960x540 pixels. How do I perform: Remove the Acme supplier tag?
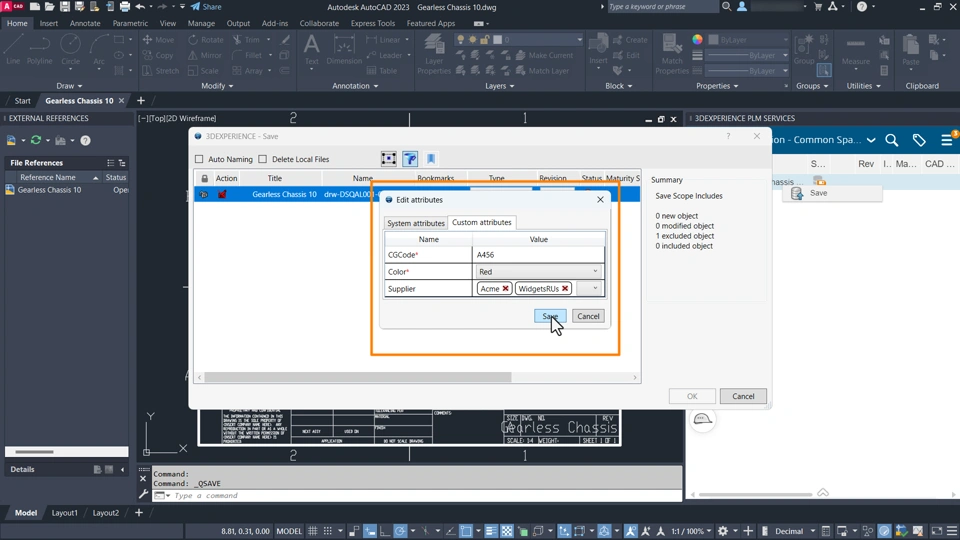tap(506, 288)
